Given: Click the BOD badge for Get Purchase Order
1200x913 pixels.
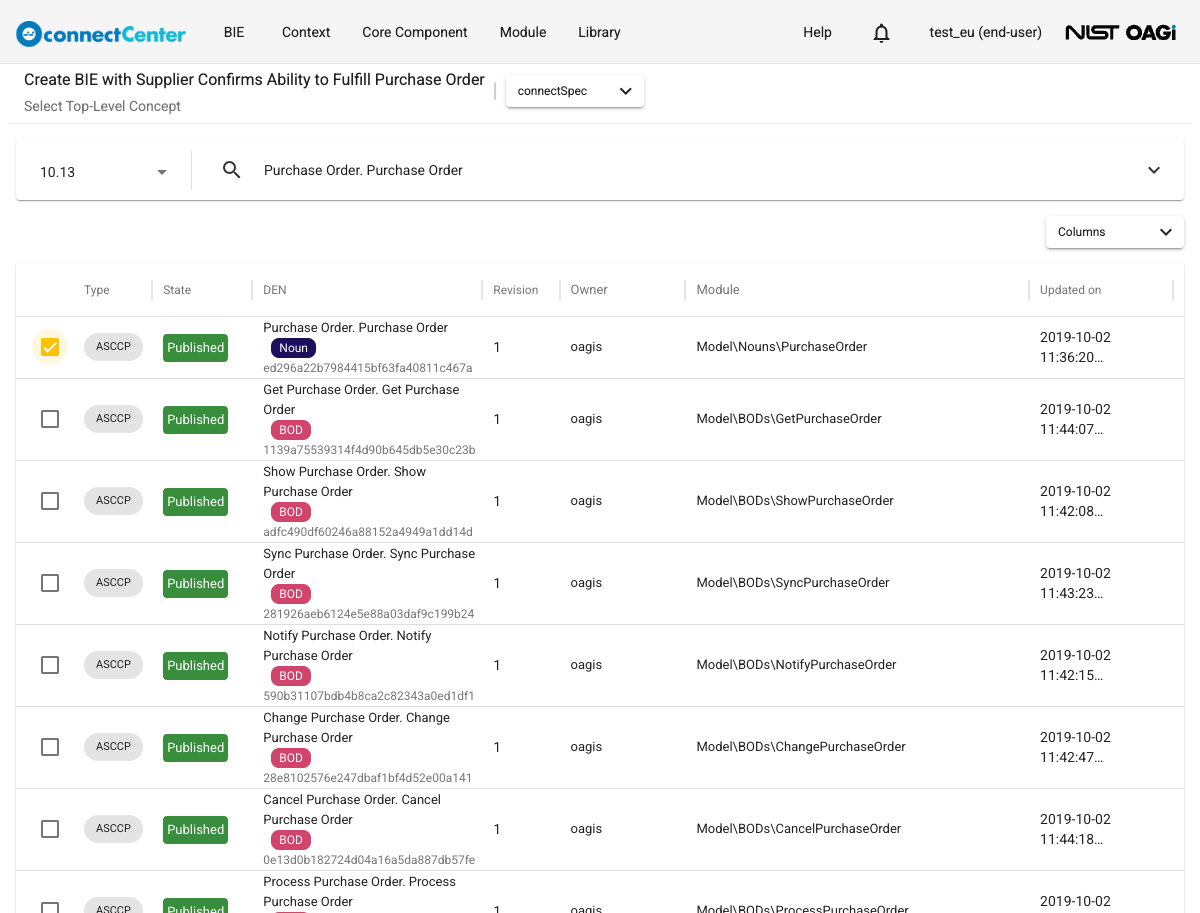Looking at the screenshot, I should tap(291, 430).
